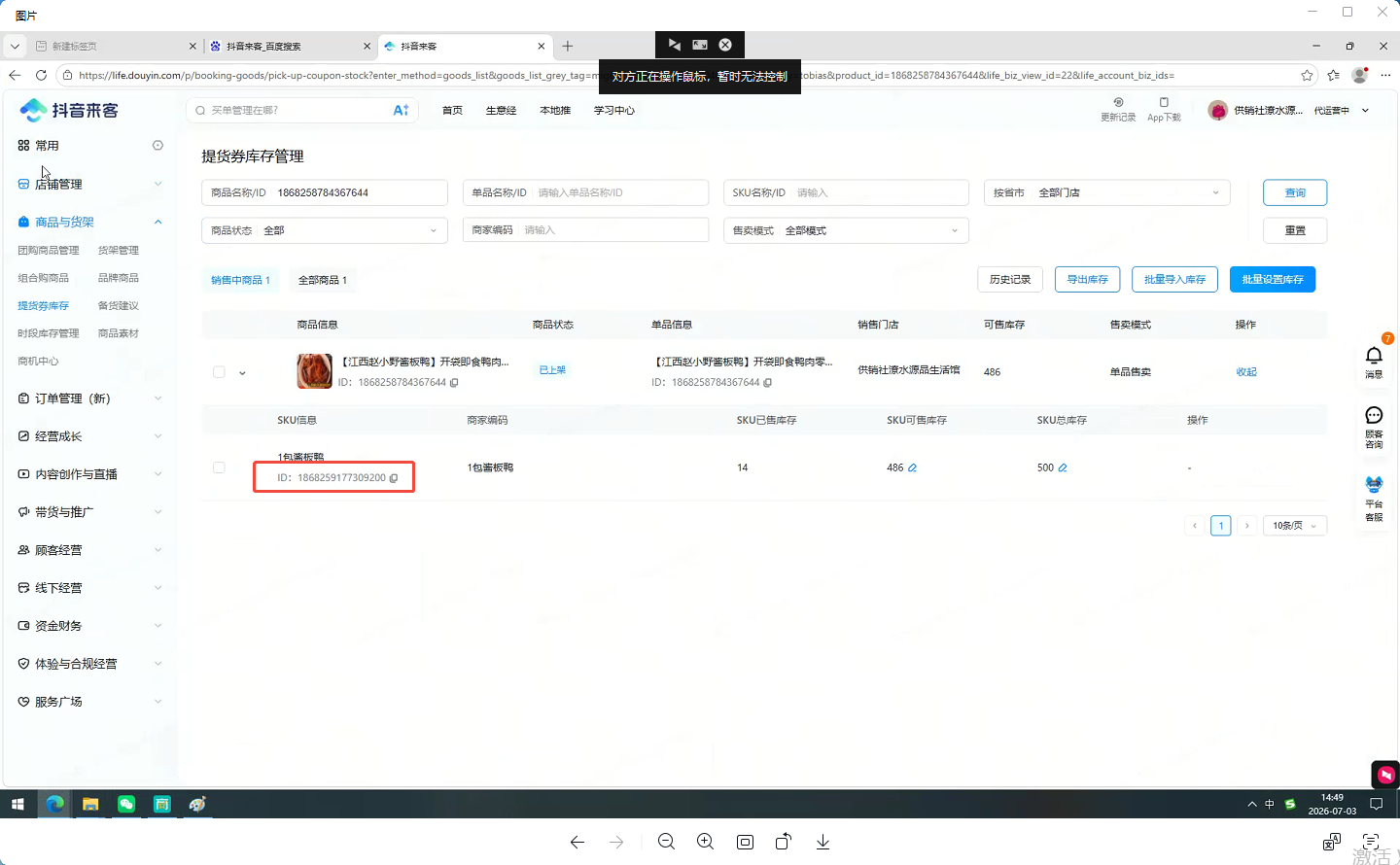Screen dimensions: 1400x865
Task: Edit the SKU可售库存 value 486
Action: tap(912, 468)
